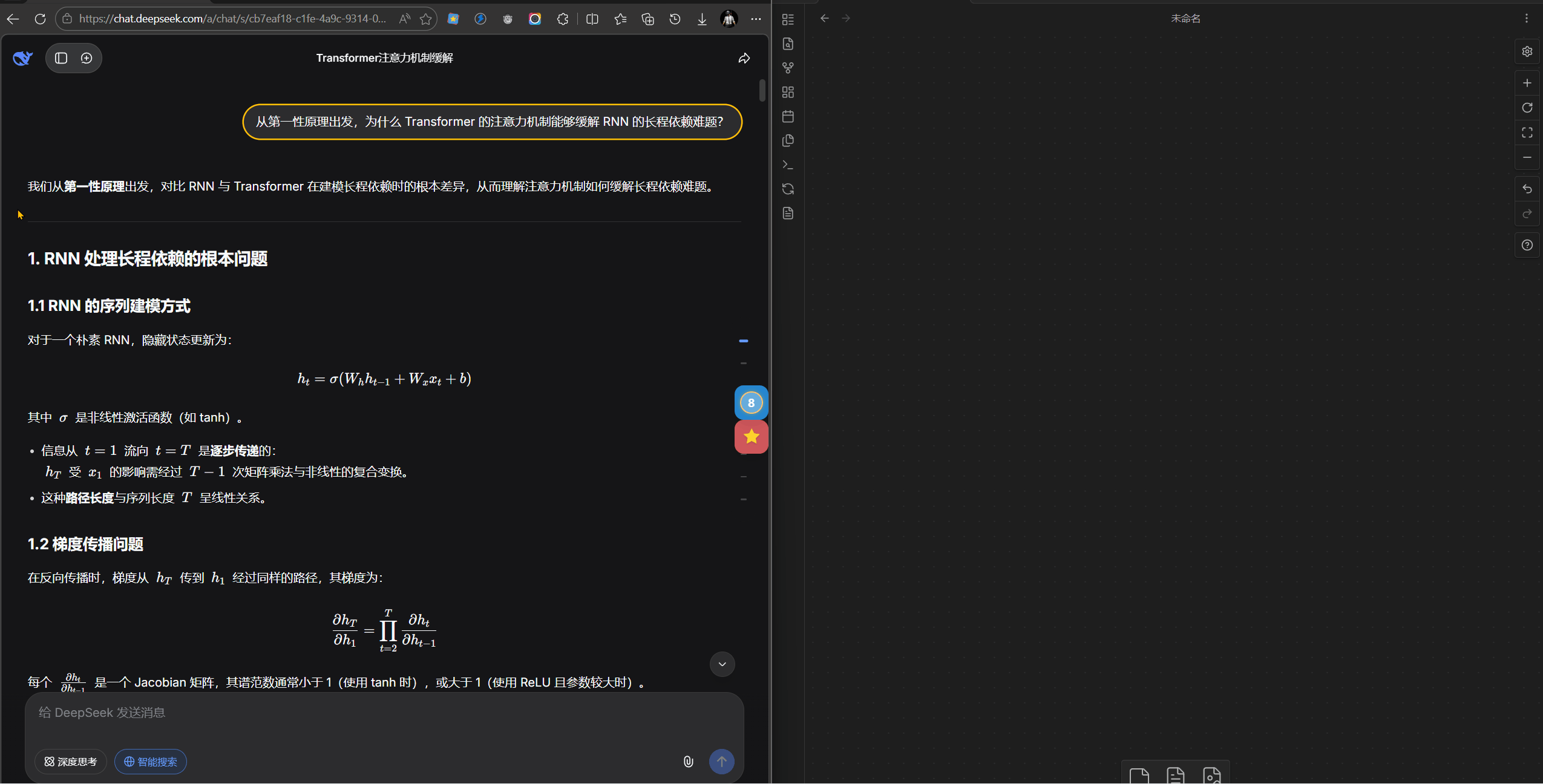
Task: Open command palette terminal icon
Action: click(788, 165)
